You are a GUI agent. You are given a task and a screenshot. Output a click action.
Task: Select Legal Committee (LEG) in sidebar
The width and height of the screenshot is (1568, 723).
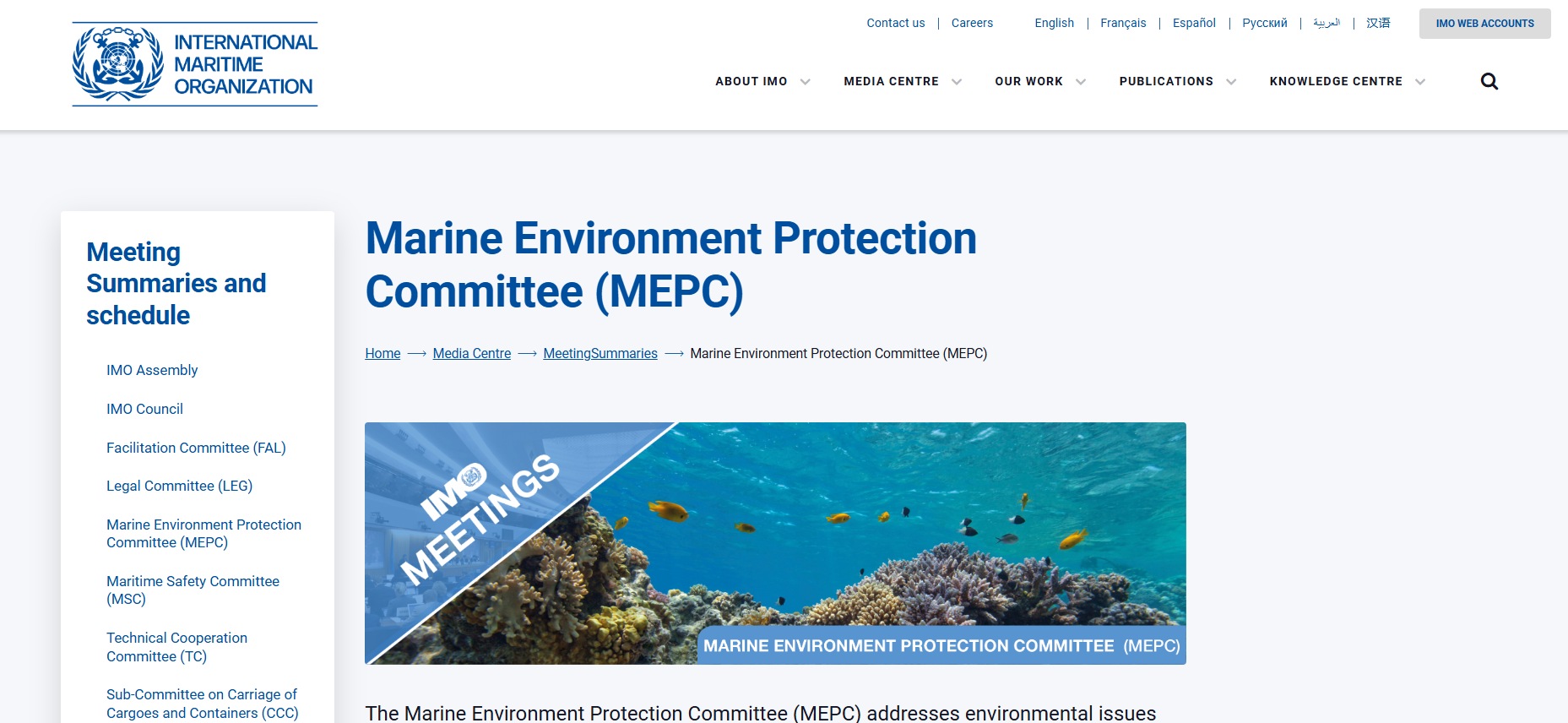click(179, 486)
